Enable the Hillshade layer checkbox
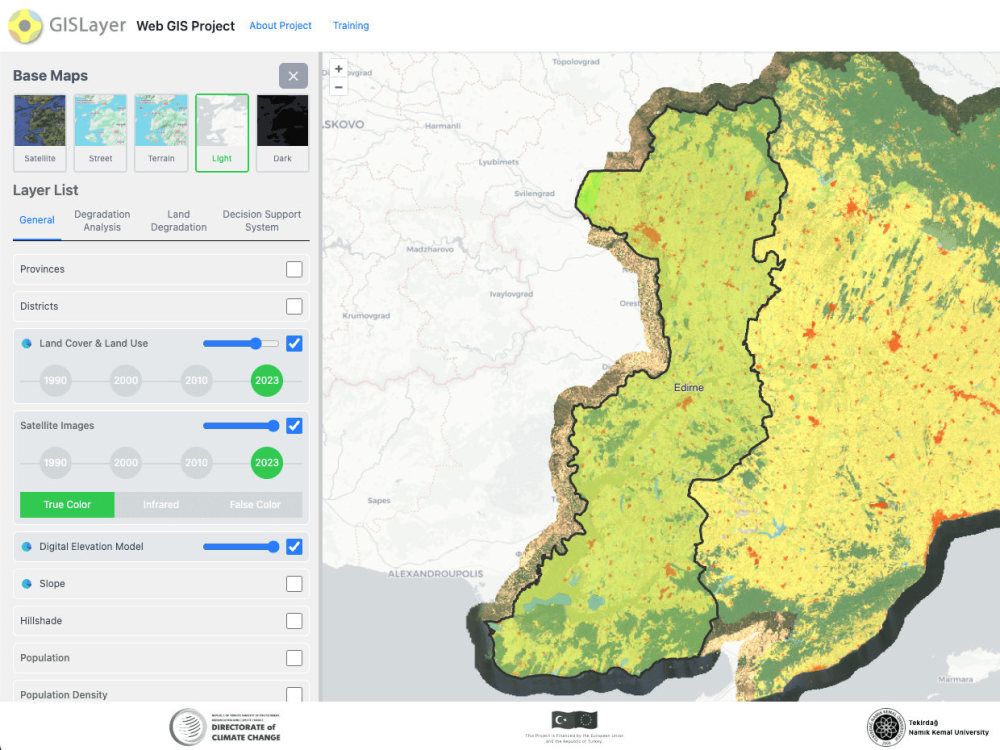1000x750 pixels. [294, 621]
